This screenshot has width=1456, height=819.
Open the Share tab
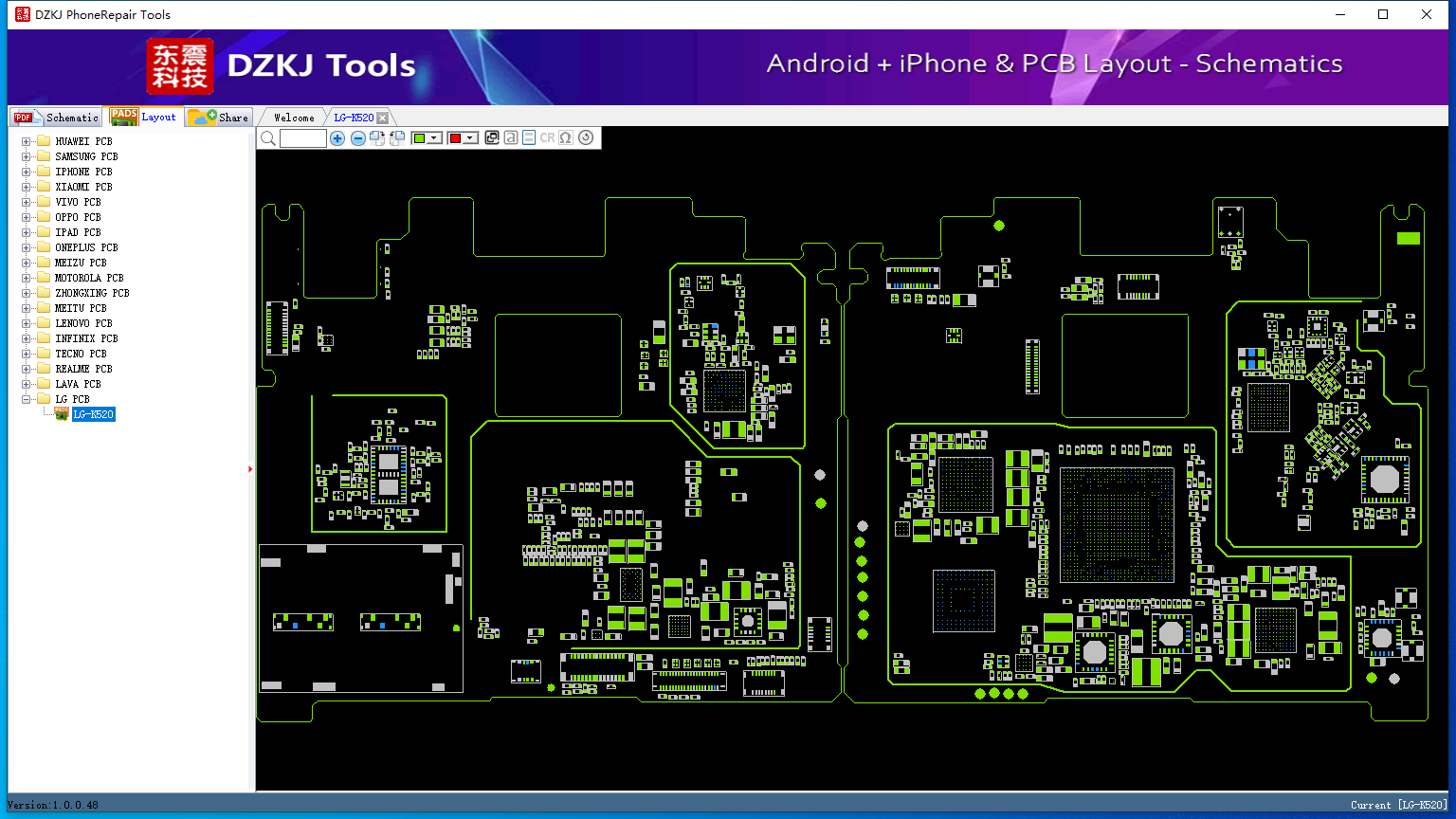point(219,118)
